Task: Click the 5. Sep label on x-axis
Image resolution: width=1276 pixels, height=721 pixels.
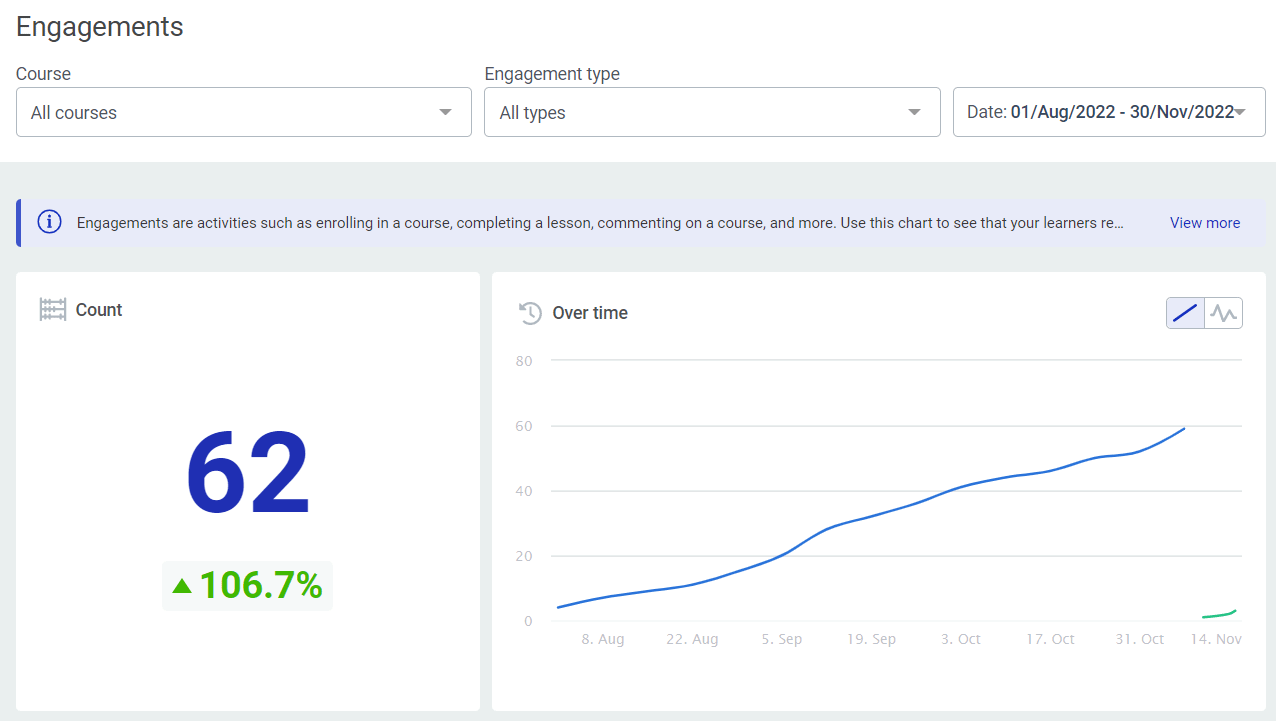Action: coord(782,639)
